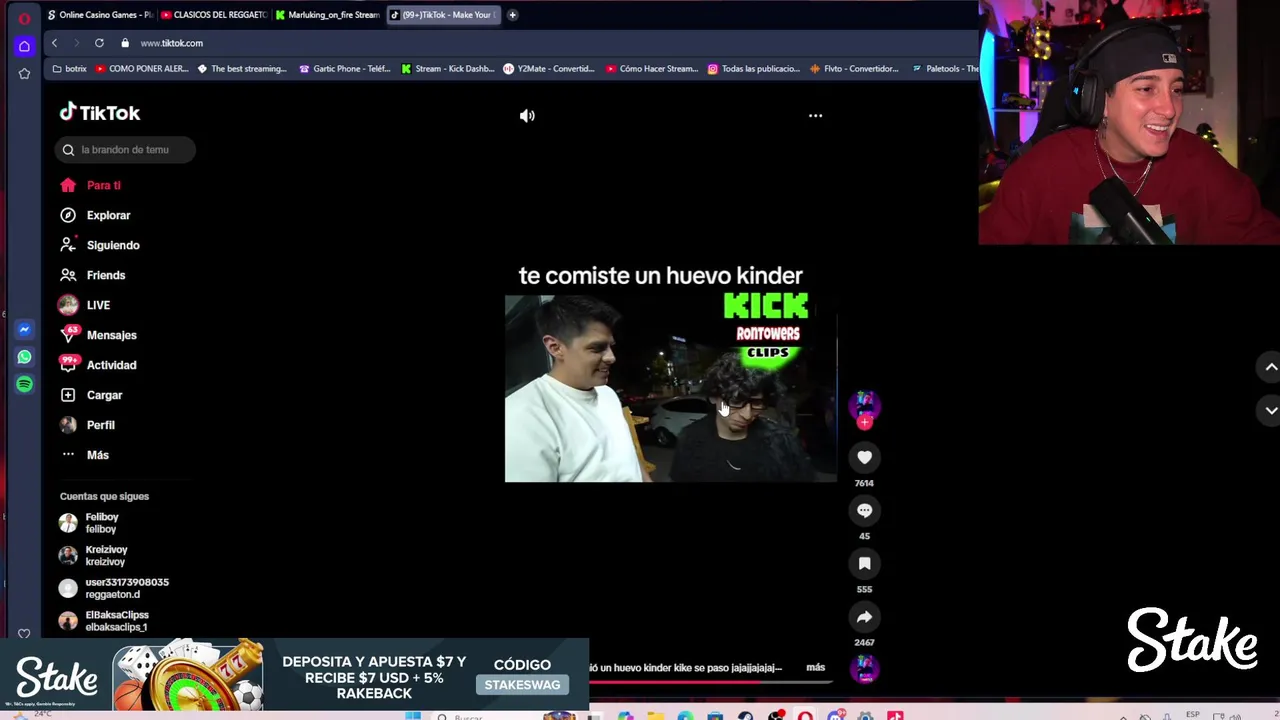Open Todas las publicaciones bookmark
This screenshot has width=1280, height=720.
click(x=754, y=69)
